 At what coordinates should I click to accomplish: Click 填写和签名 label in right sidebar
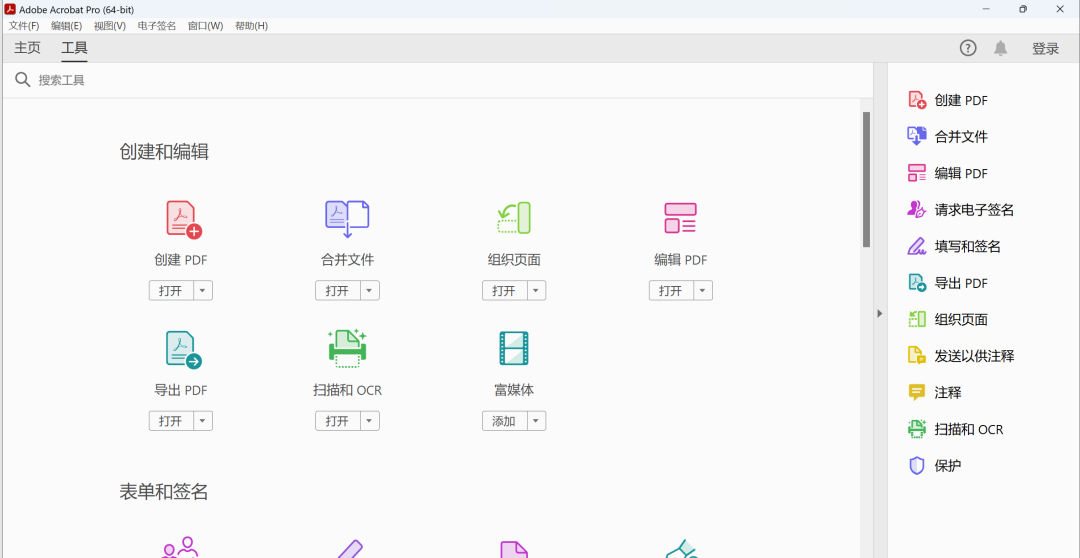[x=967, y=247]
